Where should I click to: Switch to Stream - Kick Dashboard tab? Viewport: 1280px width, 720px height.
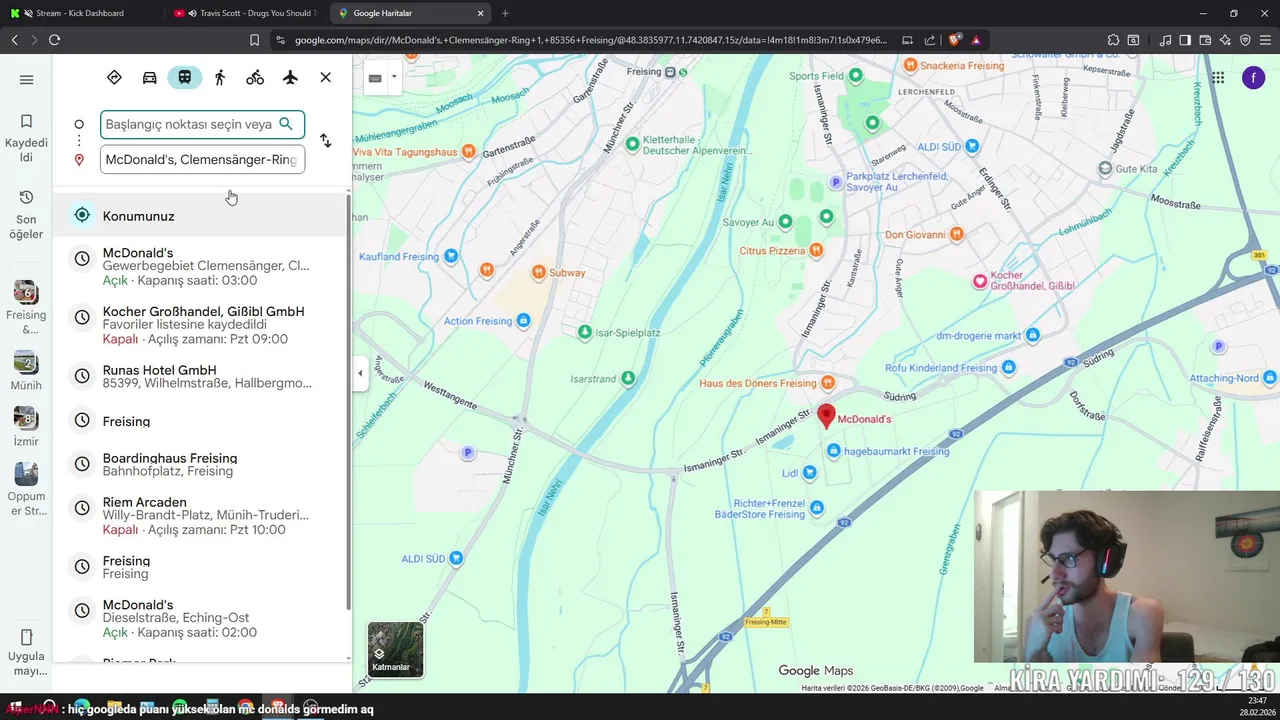(80, 13)
